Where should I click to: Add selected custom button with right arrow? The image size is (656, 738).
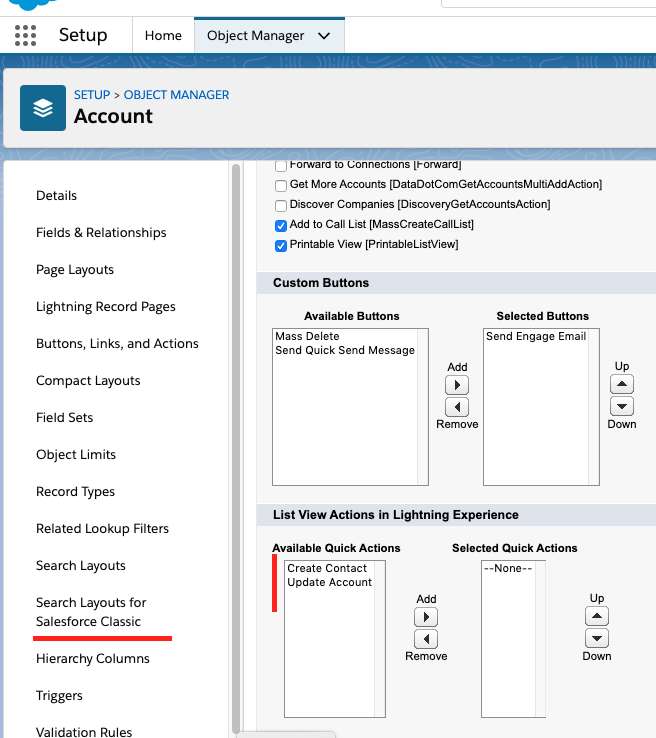[457, 385]
